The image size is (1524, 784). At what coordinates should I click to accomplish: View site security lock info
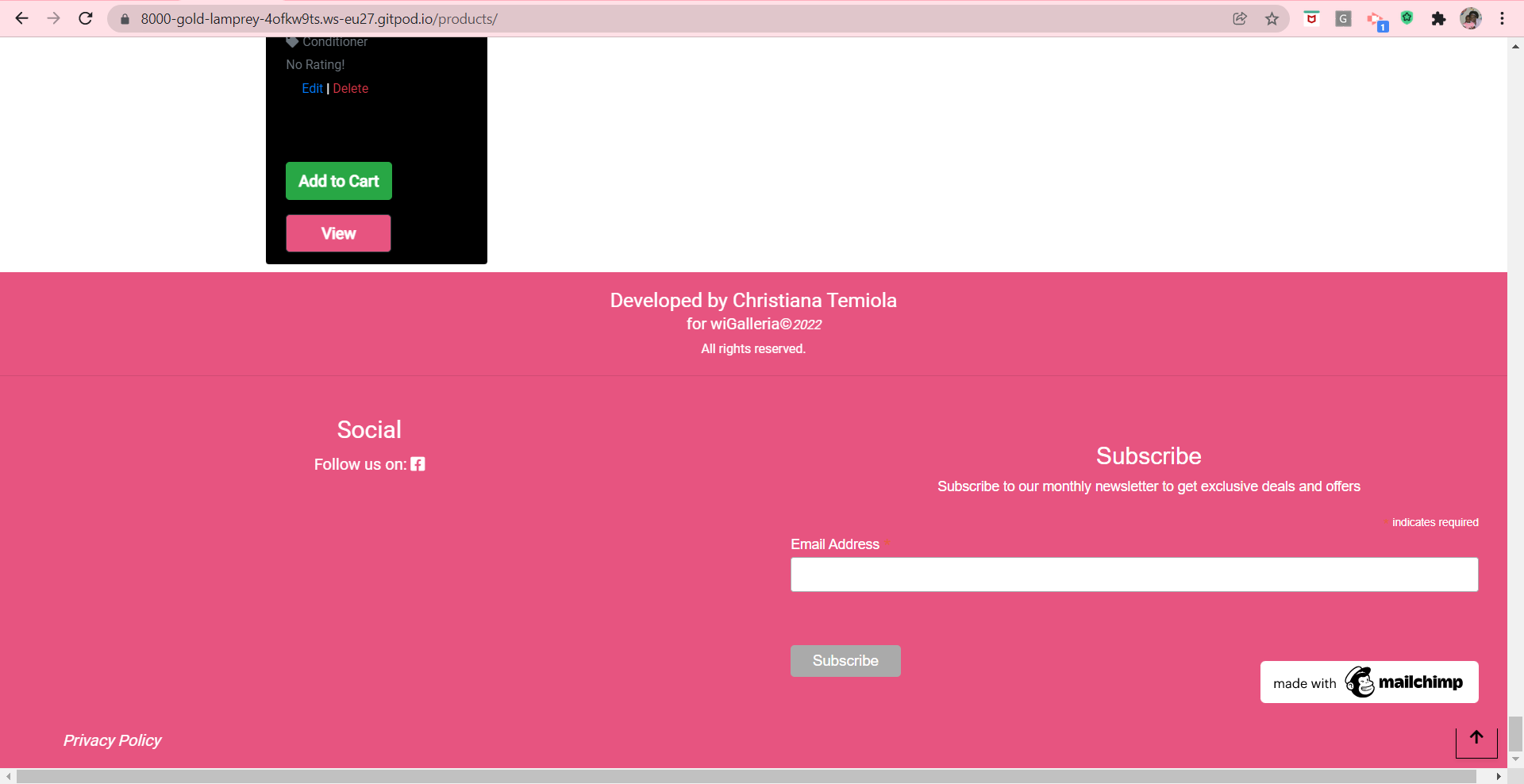[125, 19]
